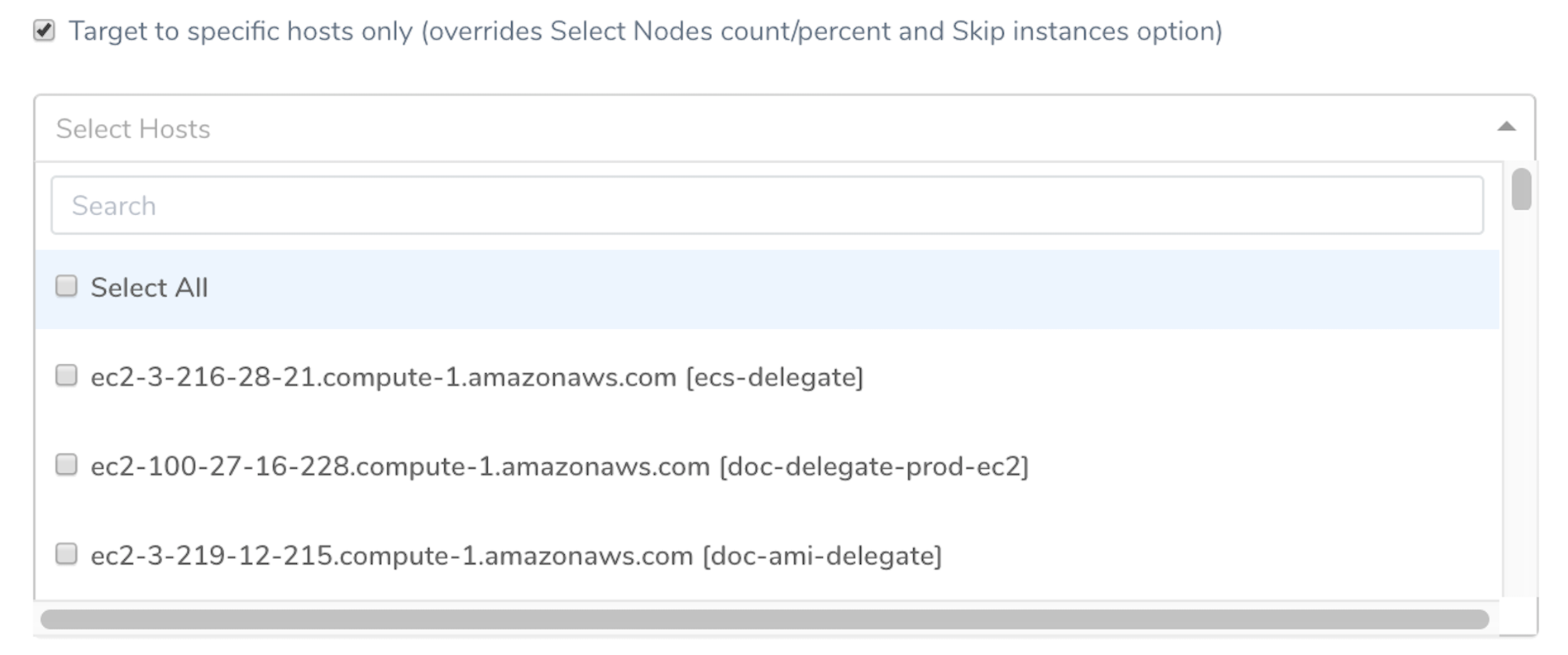The height and width of the screenshot is (655, 1568).
Task: Check the doc-ami-delegate host checkbox
Action: (x=66, y=553)
